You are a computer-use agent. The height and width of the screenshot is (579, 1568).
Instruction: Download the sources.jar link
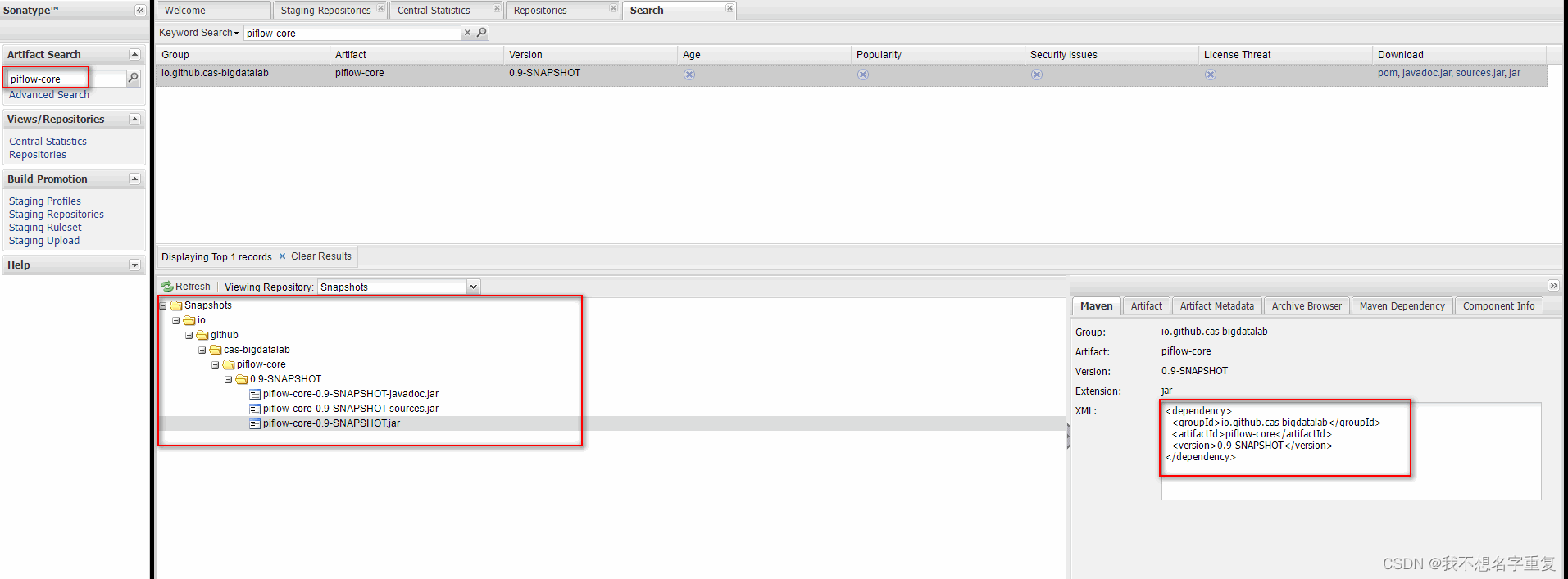(1480, 73)
